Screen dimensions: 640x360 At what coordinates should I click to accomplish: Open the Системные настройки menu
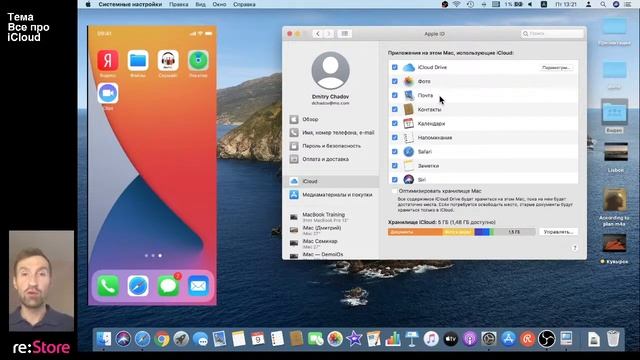[130, 4]
